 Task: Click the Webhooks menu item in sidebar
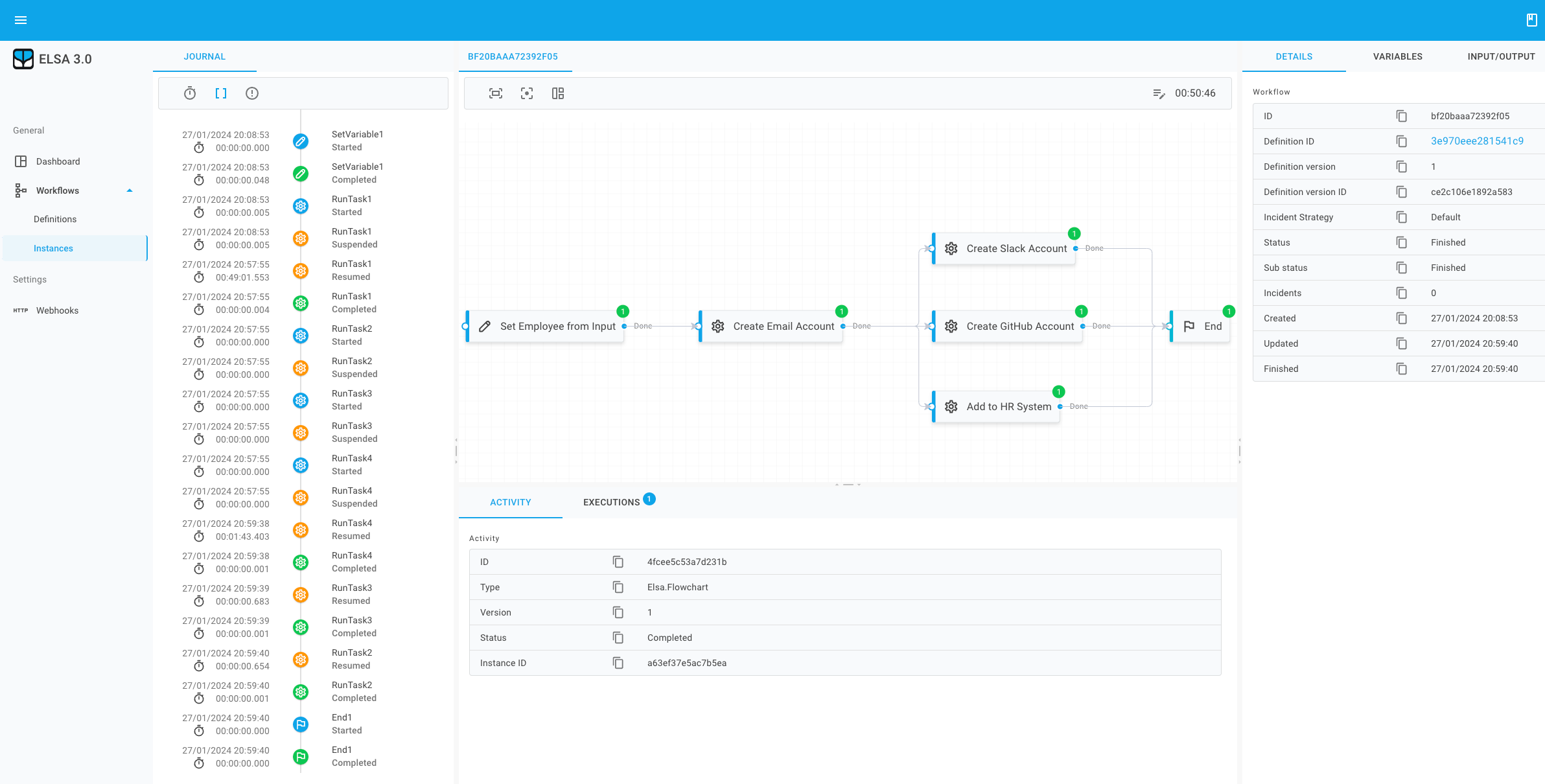click(x=57, y=309)
